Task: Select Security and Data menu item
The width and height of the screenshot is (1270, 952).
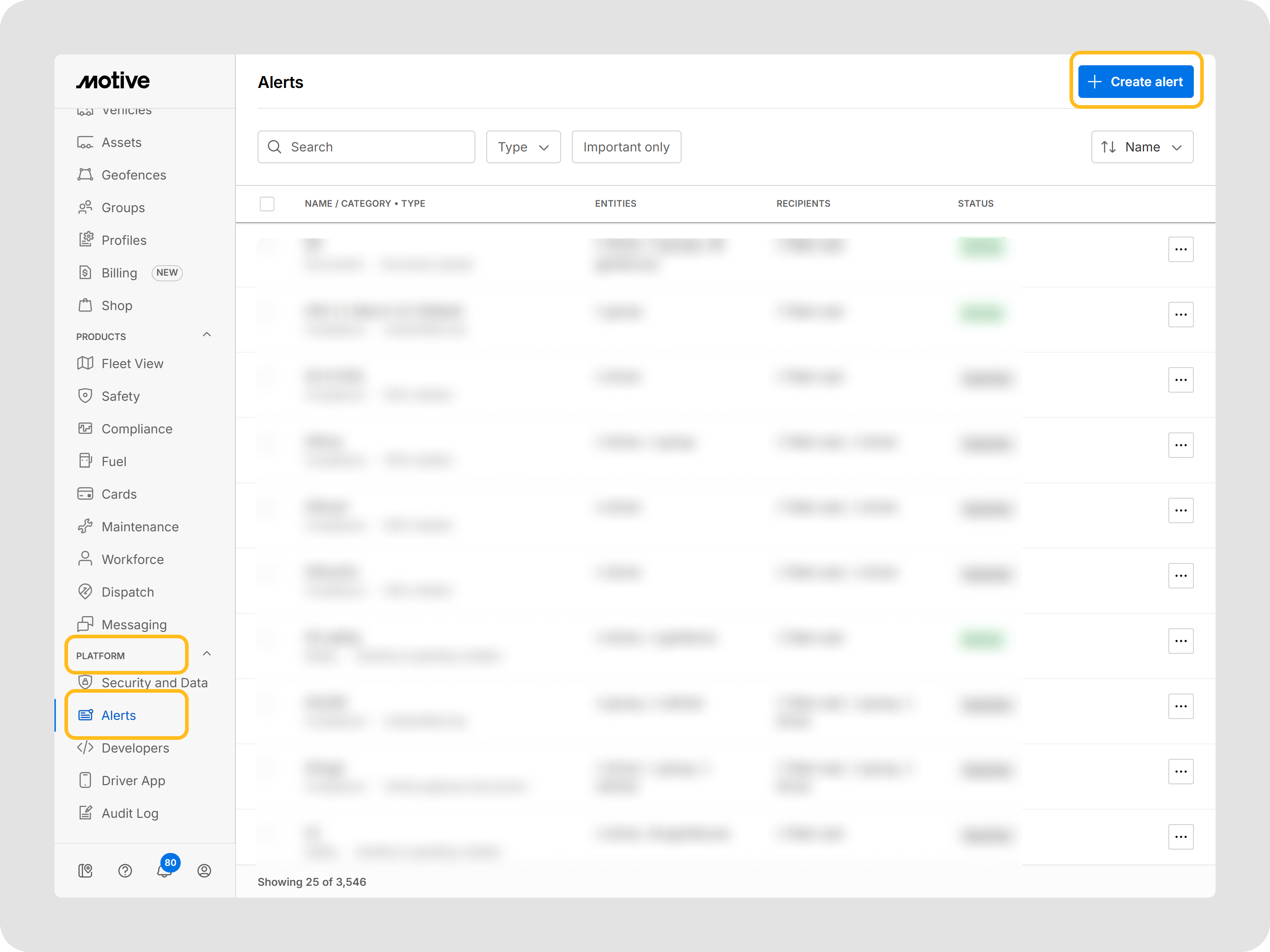Action: click(154, 683)
